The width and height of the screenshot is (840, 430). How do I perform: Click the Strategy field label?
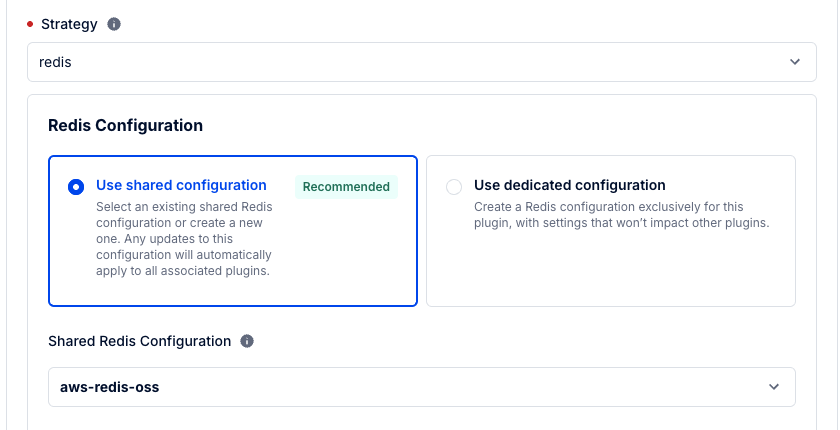69,24
